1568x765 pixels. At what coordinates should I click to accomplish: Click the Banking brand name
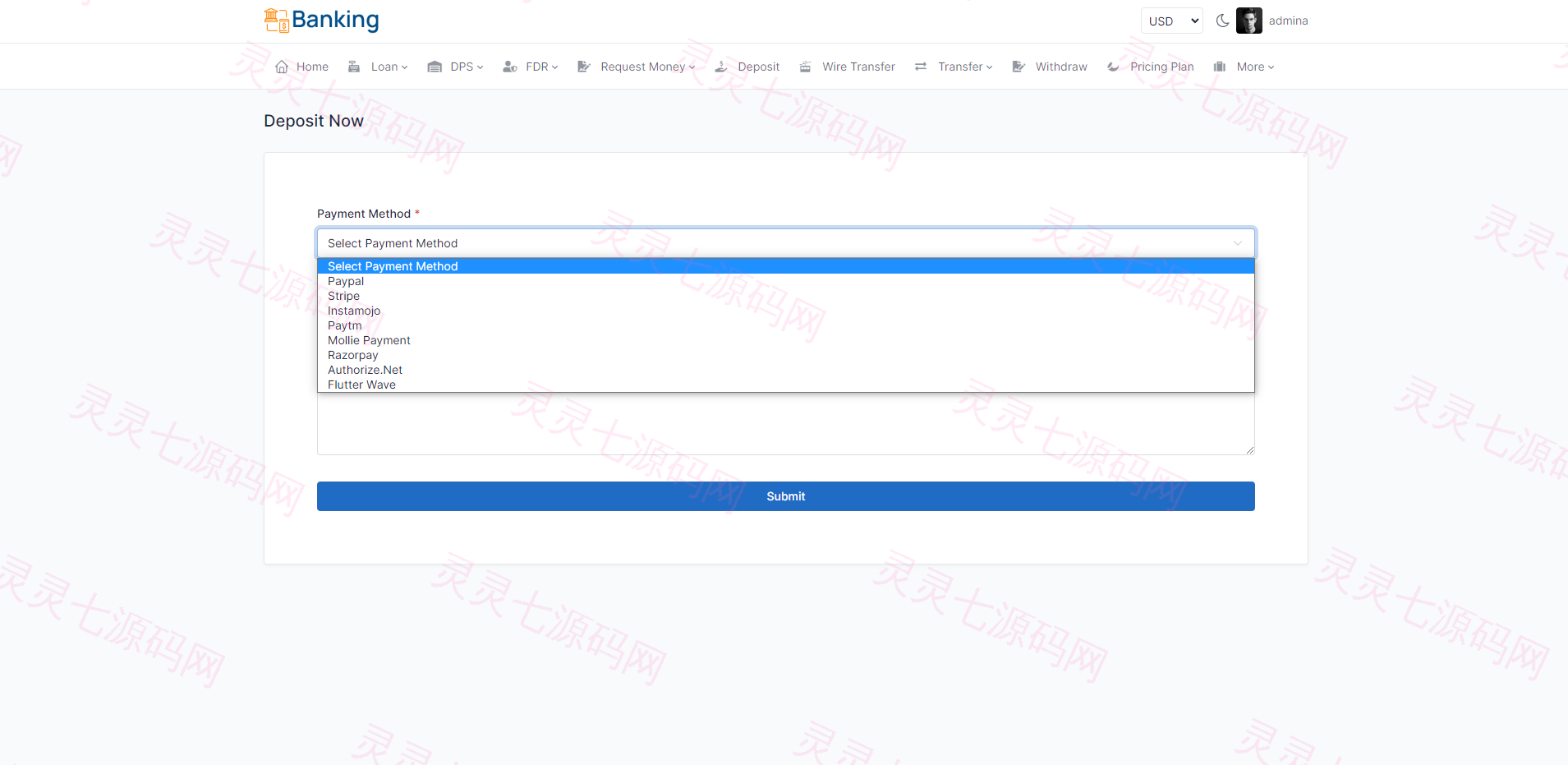click(335, 20)
